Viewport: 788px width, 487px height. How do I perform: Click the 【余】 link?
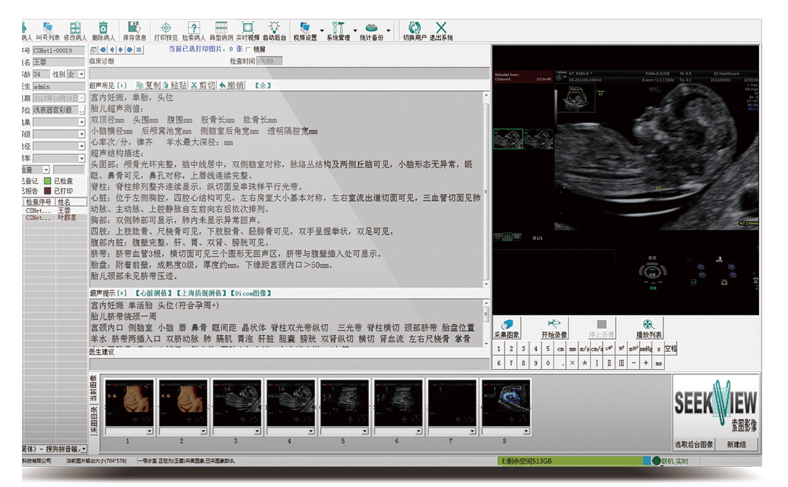click(x=263, y=85)
